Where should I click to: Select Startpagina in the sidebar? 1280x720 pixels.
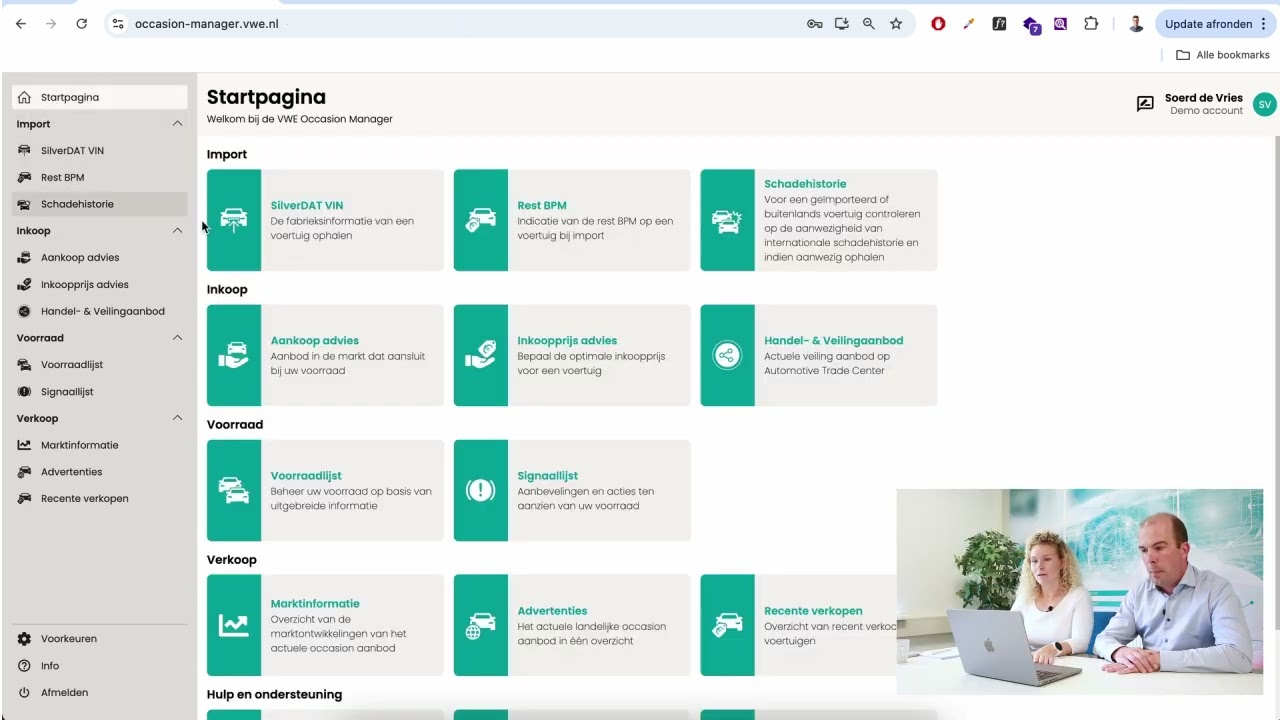(99, 97)
